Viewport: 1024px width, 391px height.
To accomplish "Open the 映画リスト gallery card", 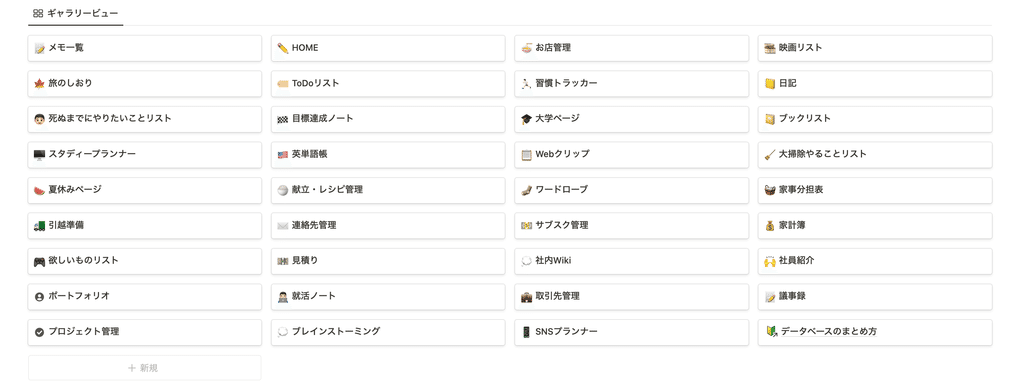I will 875,48.
